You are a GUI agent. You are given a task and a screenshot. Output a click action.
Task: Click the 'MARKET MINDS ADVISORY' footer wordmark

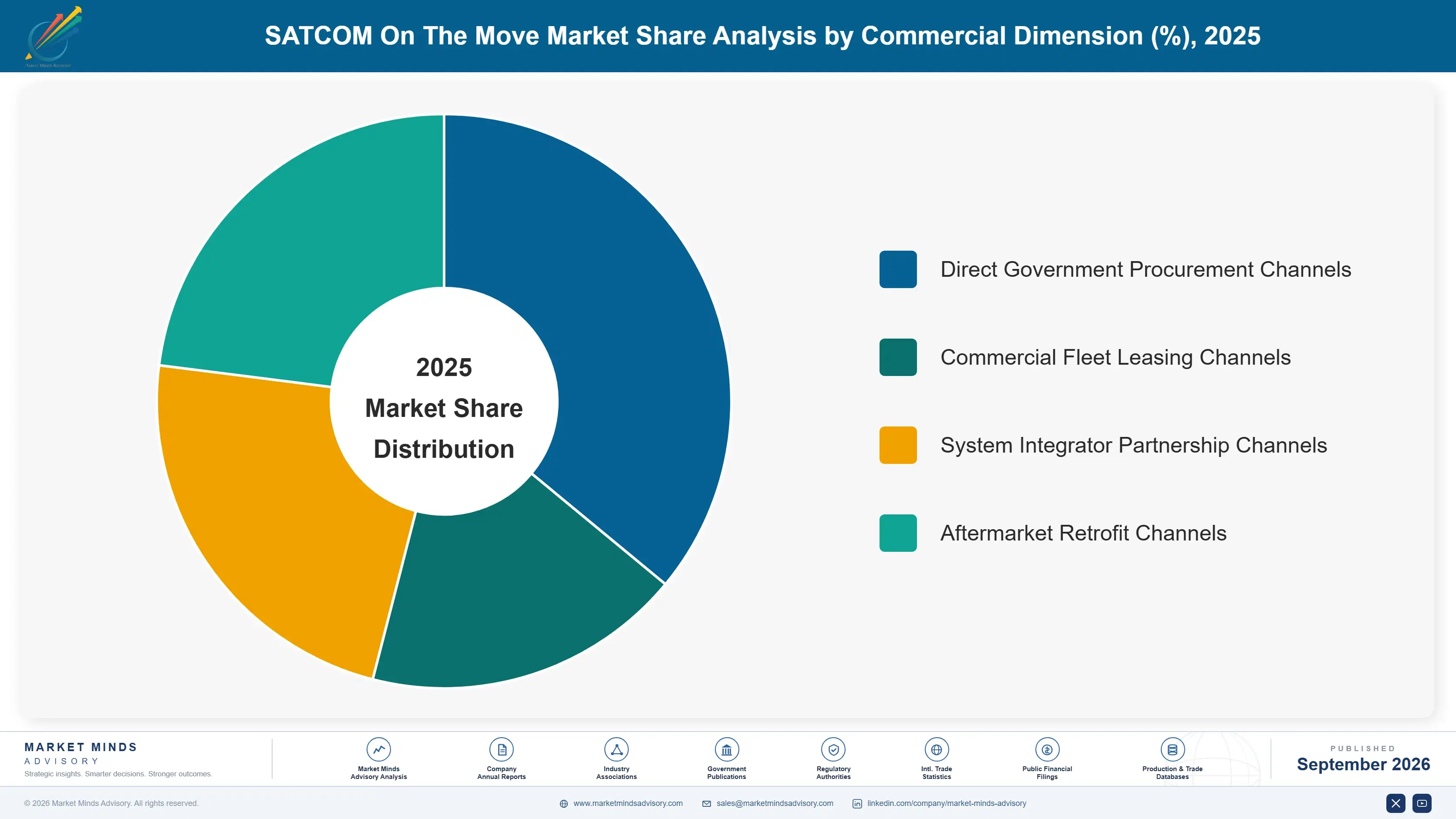coord(81,753)
